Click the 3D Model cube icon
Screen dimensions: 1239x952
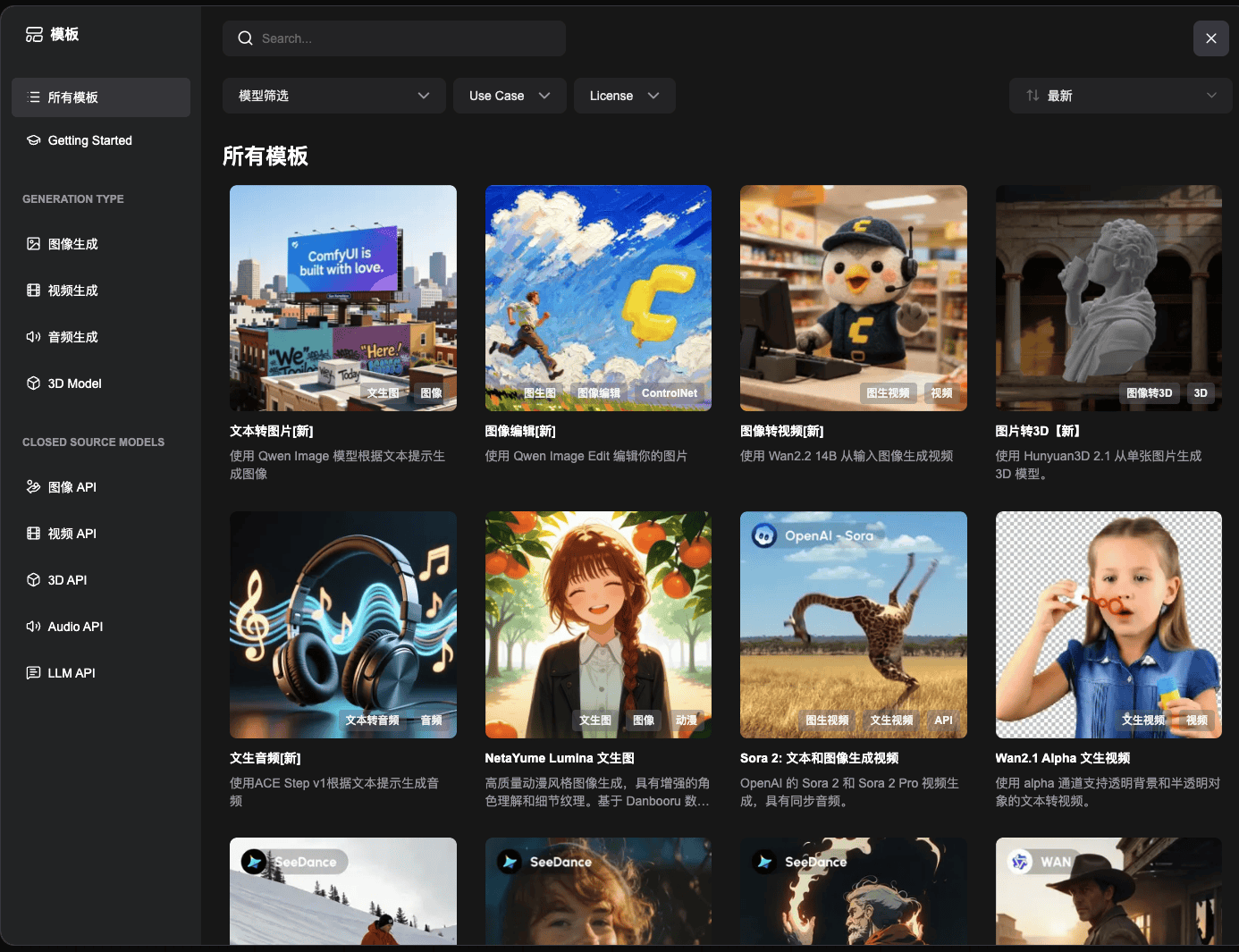pos(33,383)
